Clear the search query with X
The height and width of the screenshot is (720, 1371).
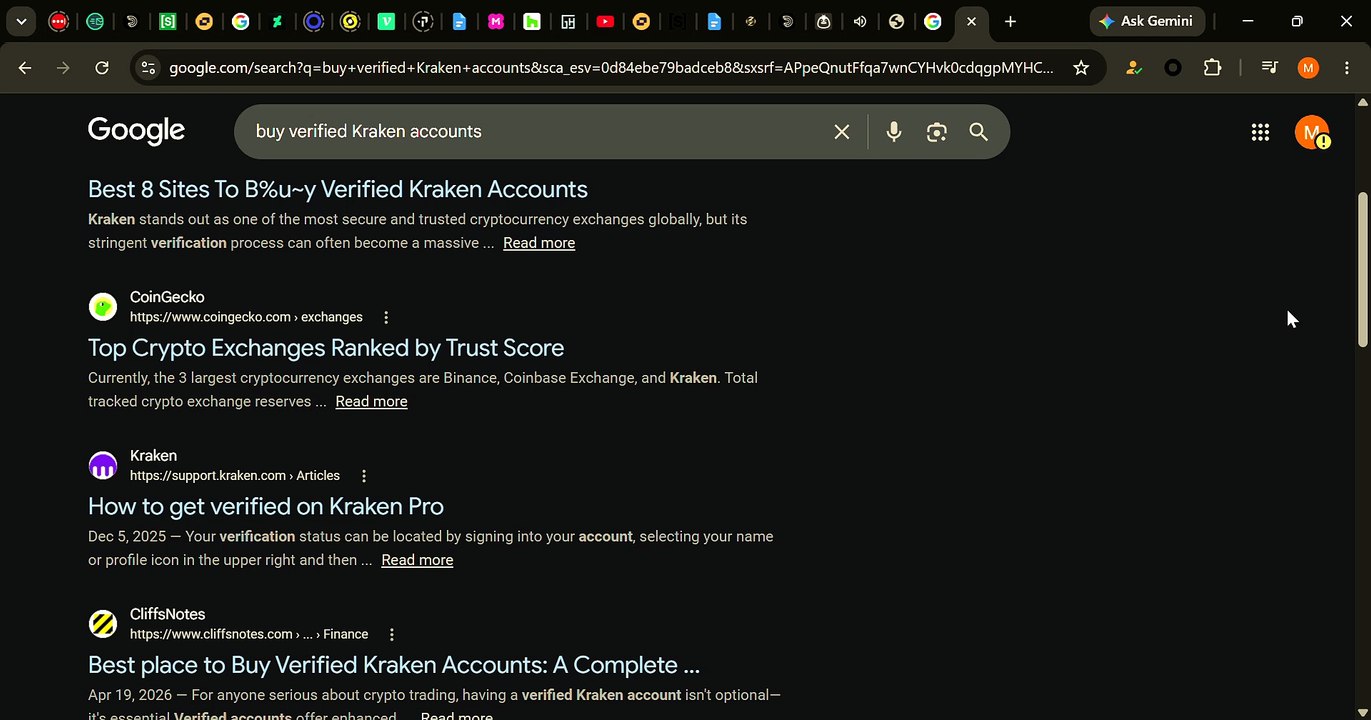pos(842,132)
